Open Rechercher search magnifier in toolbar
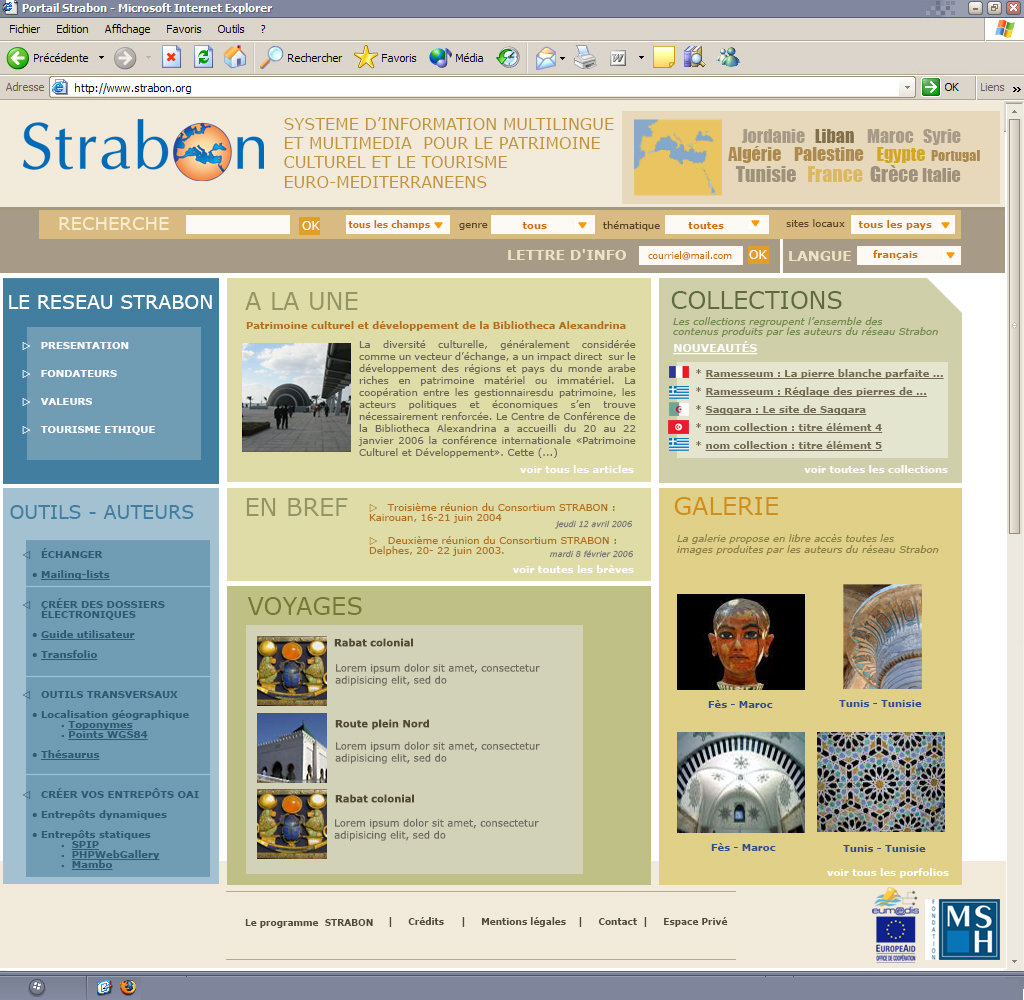Viewport: 1024px width, 1000px height. pyautogui.click(x=271, y=57)
